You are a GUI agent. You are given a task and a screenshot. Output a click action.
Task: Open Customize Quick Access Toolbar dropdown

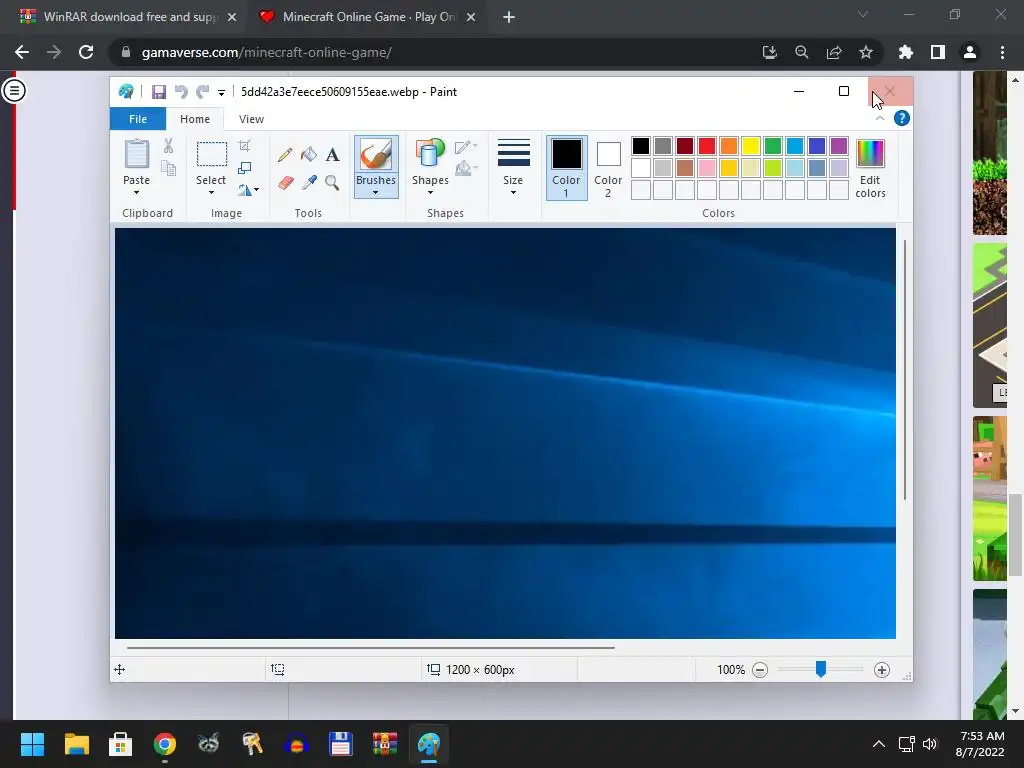tap(221, 93)
